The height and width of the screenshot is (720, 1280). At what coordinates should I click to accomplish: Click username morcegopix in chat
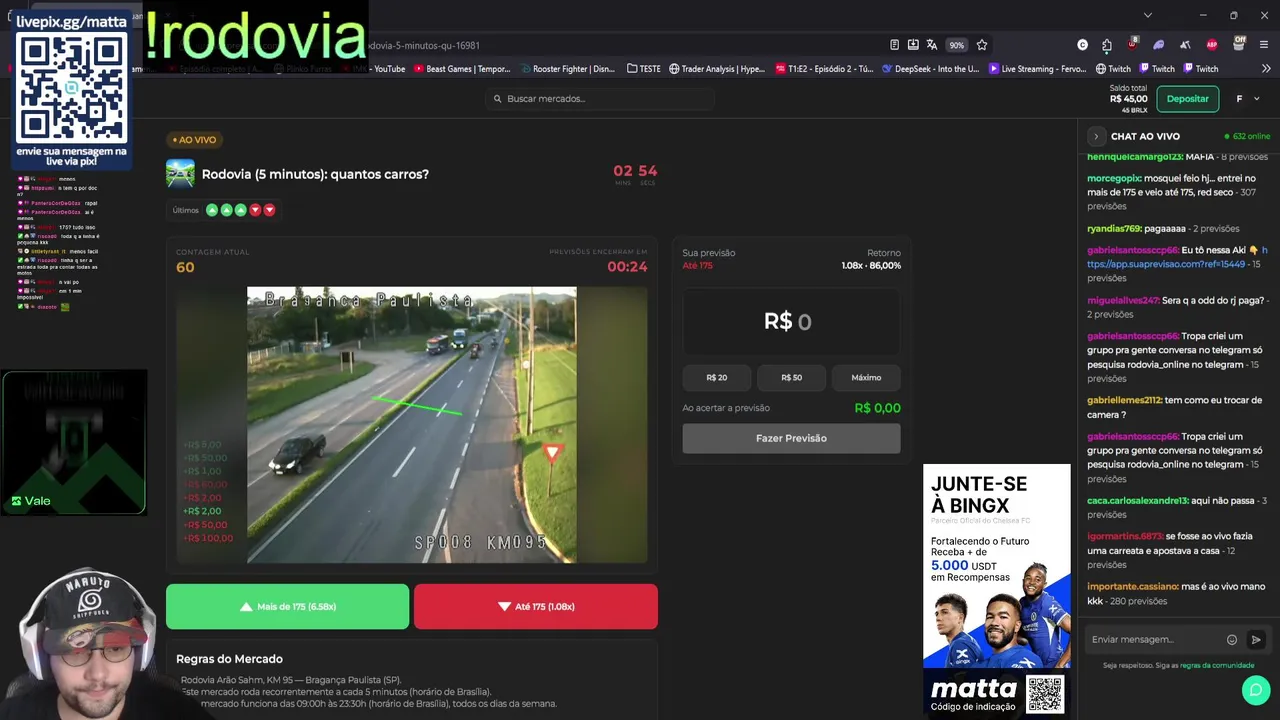[x=1114, y=178]
